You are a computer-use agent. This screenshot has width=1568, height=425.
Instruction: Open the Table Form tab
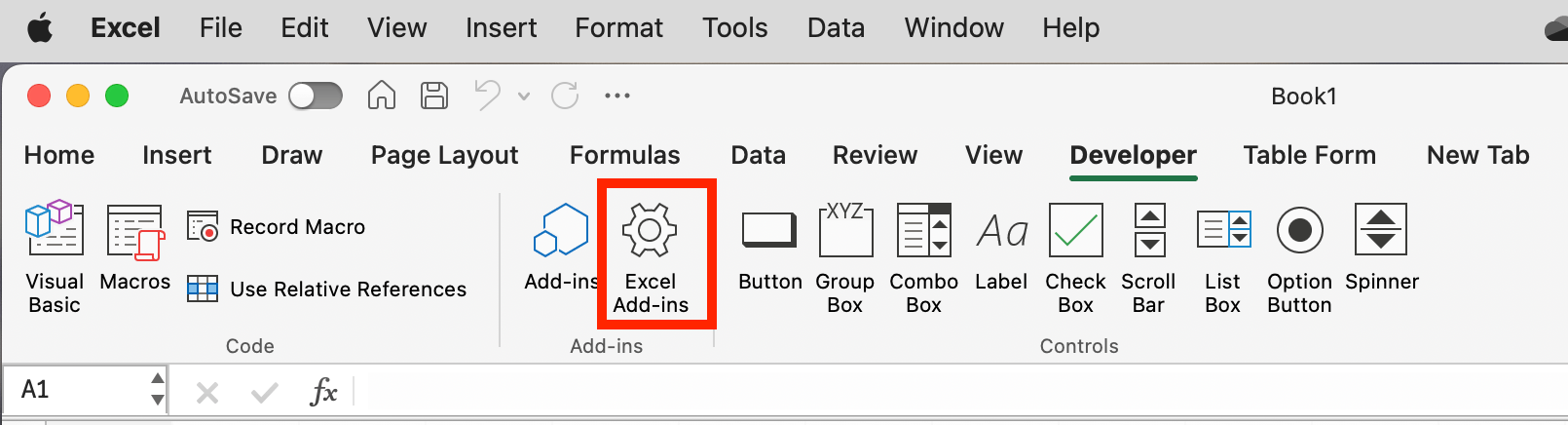[x=1310, y=155]
